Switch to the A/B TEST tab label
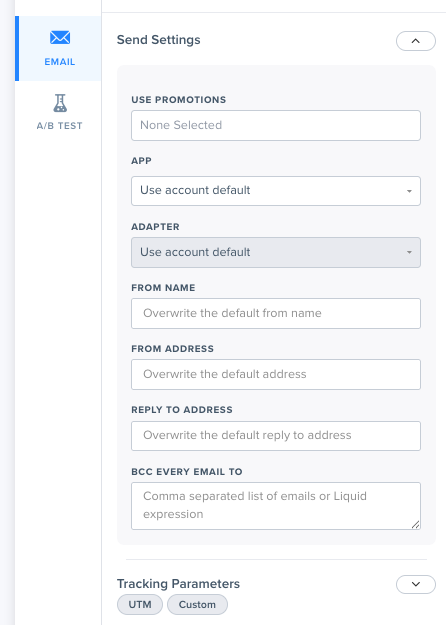This screenshot has width=446, height=625. click(x=60, y=126)
